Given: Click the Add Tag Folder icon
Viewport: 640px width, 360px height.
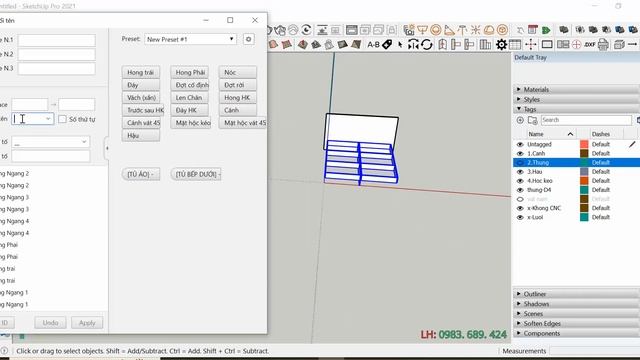Looking at the screenshot, I should [532, 120].
